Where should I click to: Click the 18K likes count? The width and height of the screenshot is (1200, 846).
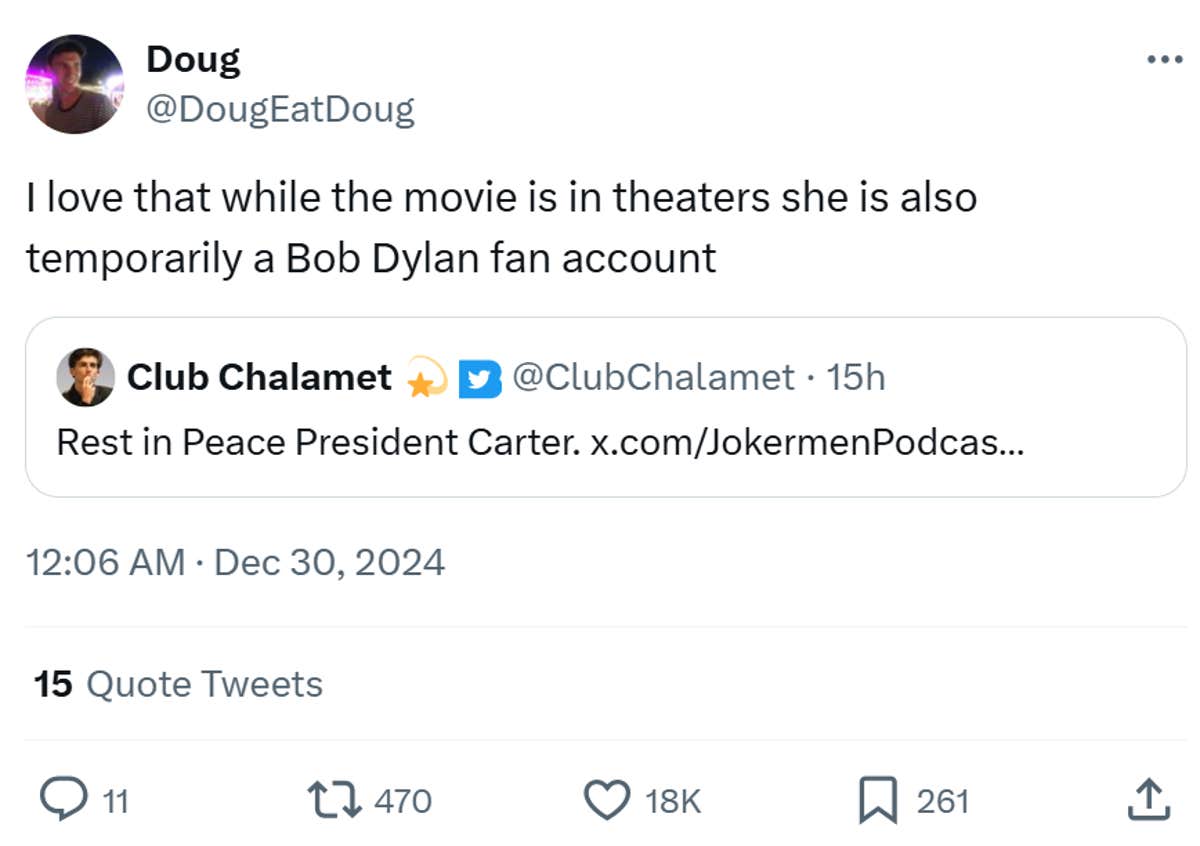(x=673, y=801)
